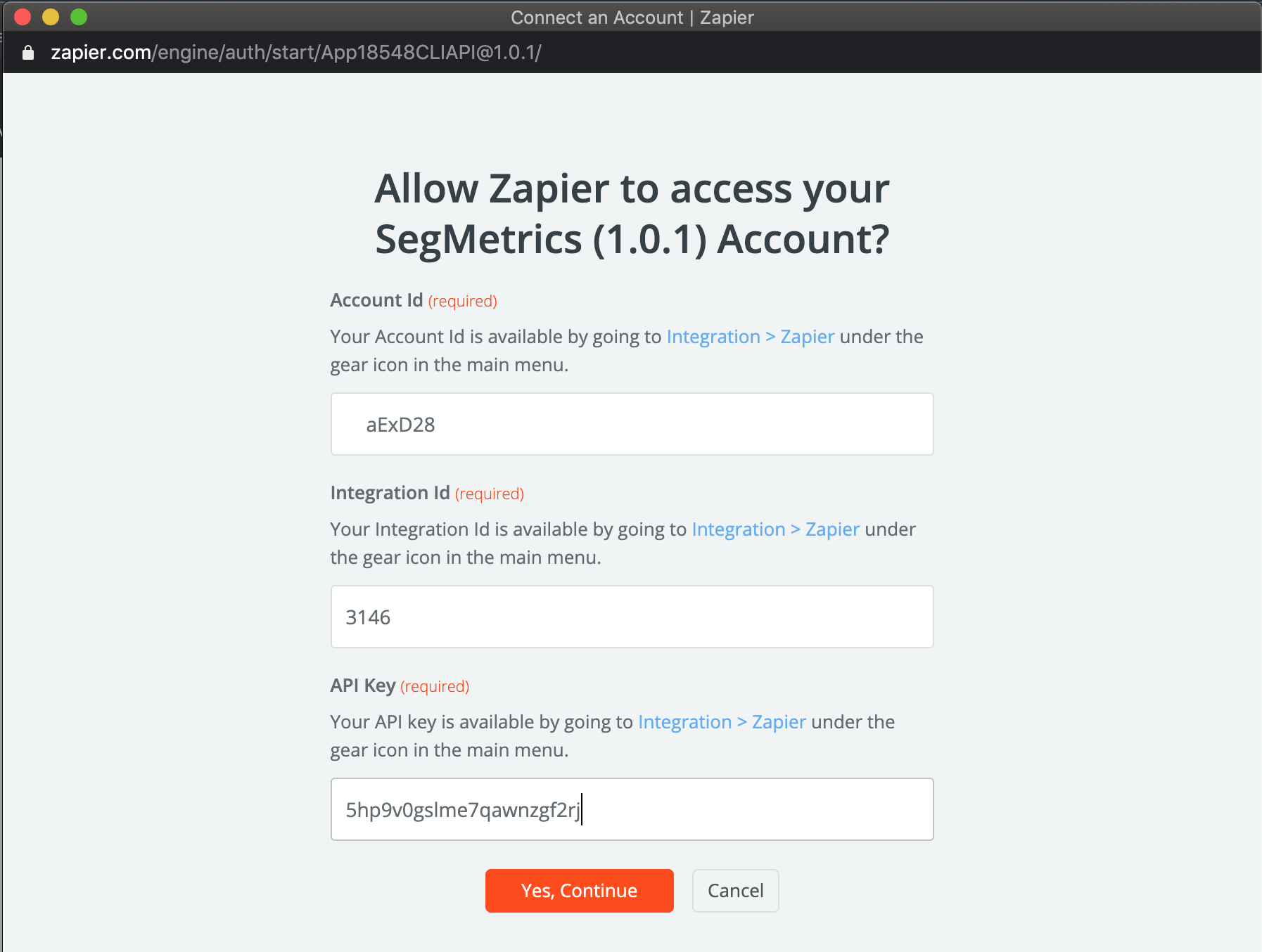Click the Integration Id field showing 3146

tap(632, 617)
